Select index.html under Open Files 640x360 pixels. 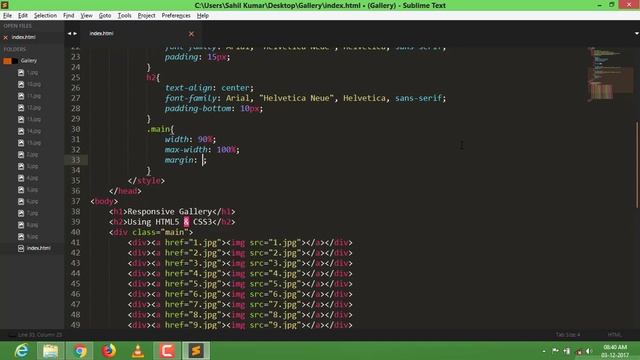tap(24, 37)
